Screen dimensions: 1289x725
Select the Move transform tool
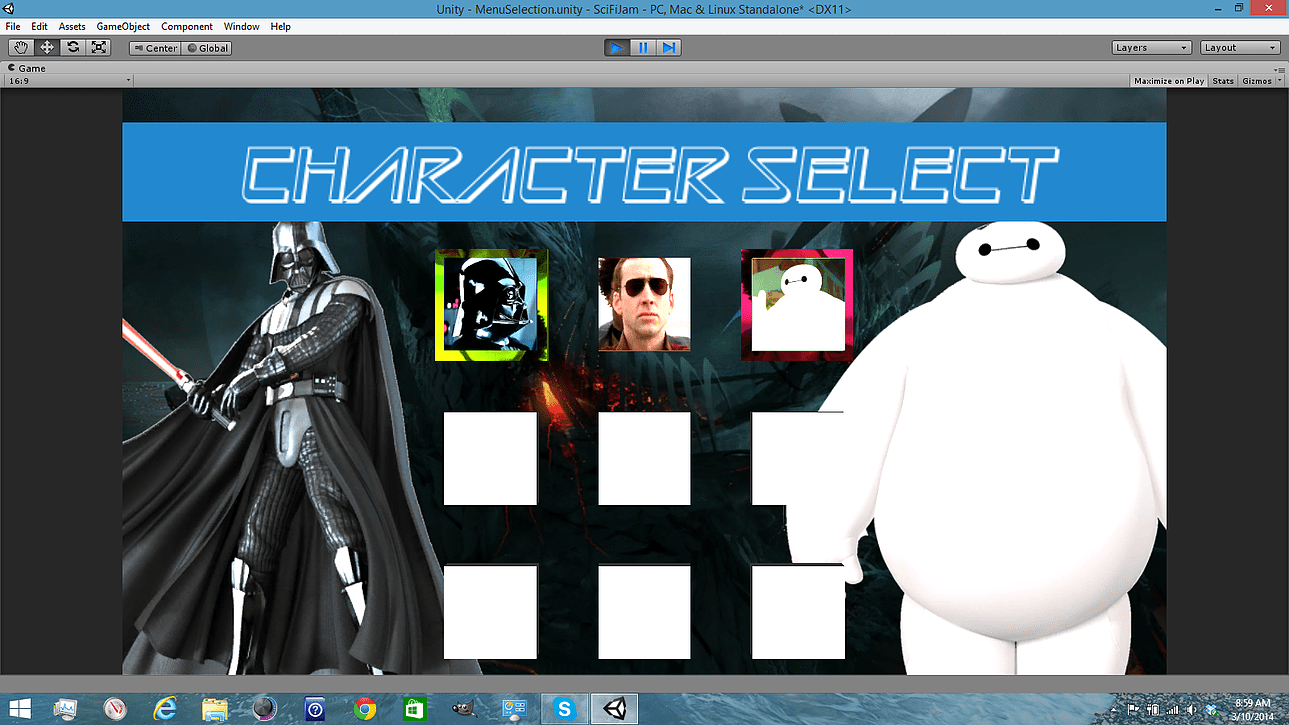47,47
